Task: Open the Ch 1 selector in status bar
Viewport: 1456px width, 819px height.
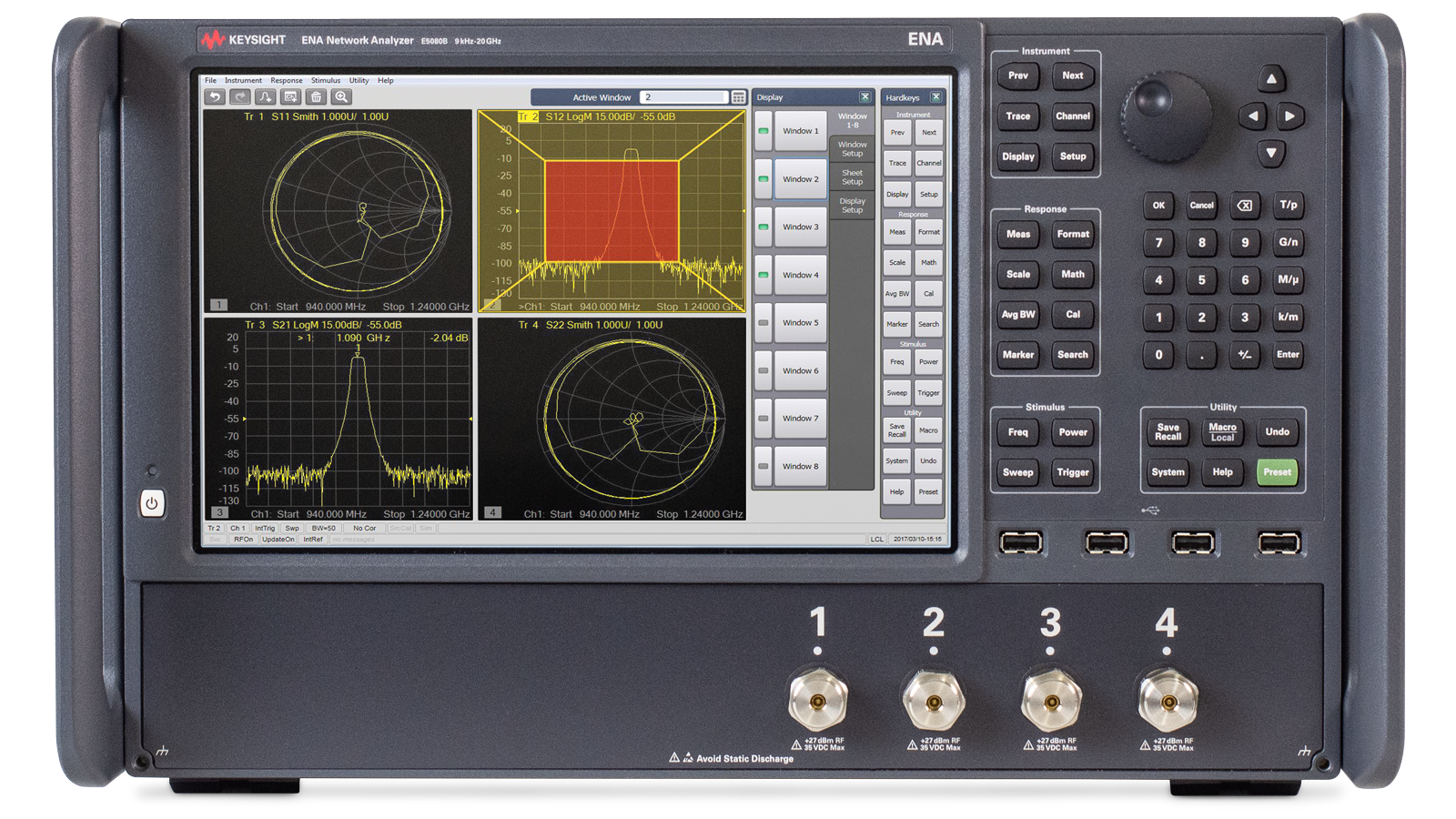Action: [x=238, y=528]
